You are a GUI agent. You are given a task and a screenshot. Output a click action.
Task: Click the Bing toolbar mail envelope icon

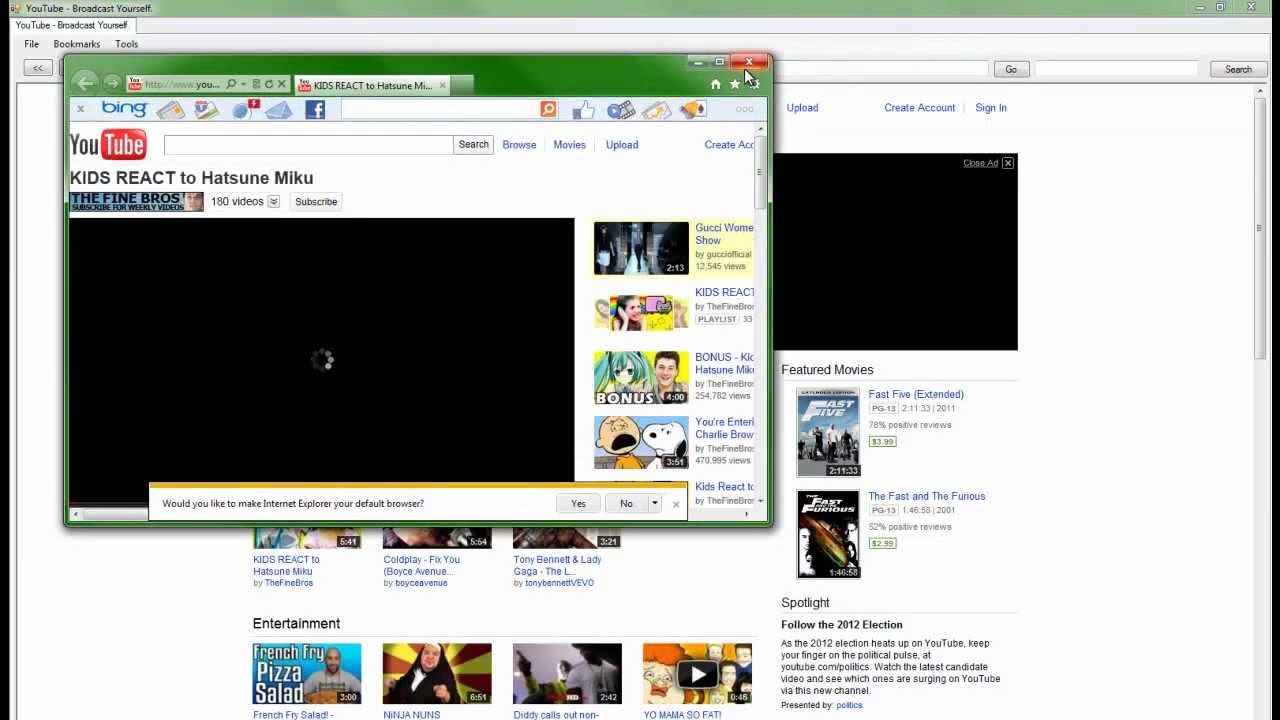tap(278, 110)
